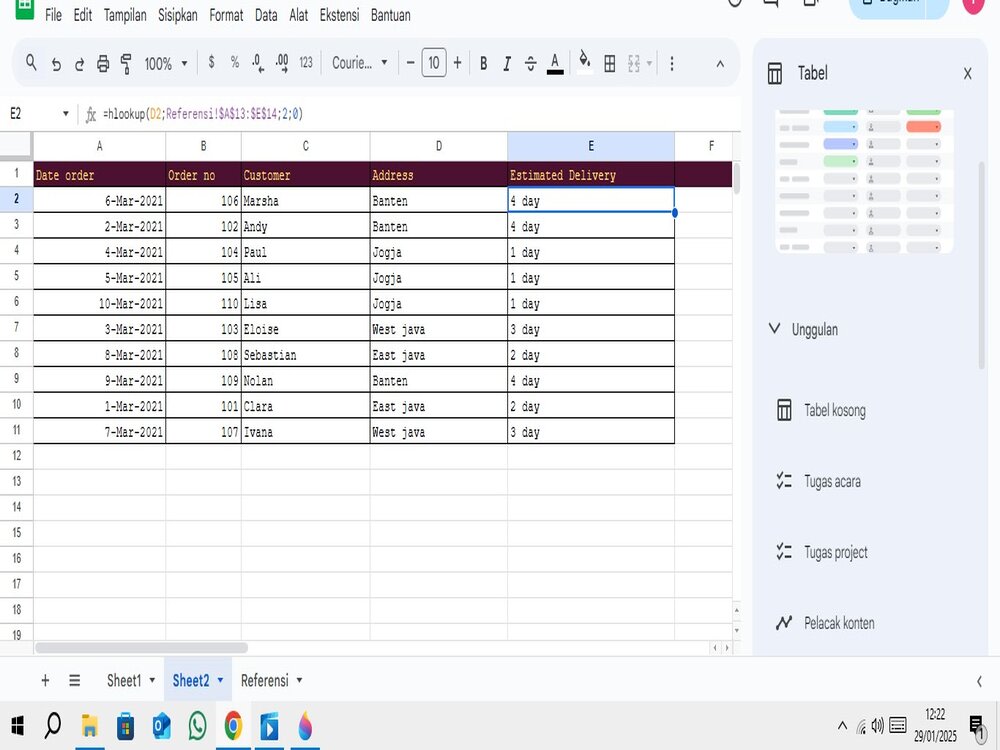
Task: Collapse the Unggulan section
Action: point(774,329)
